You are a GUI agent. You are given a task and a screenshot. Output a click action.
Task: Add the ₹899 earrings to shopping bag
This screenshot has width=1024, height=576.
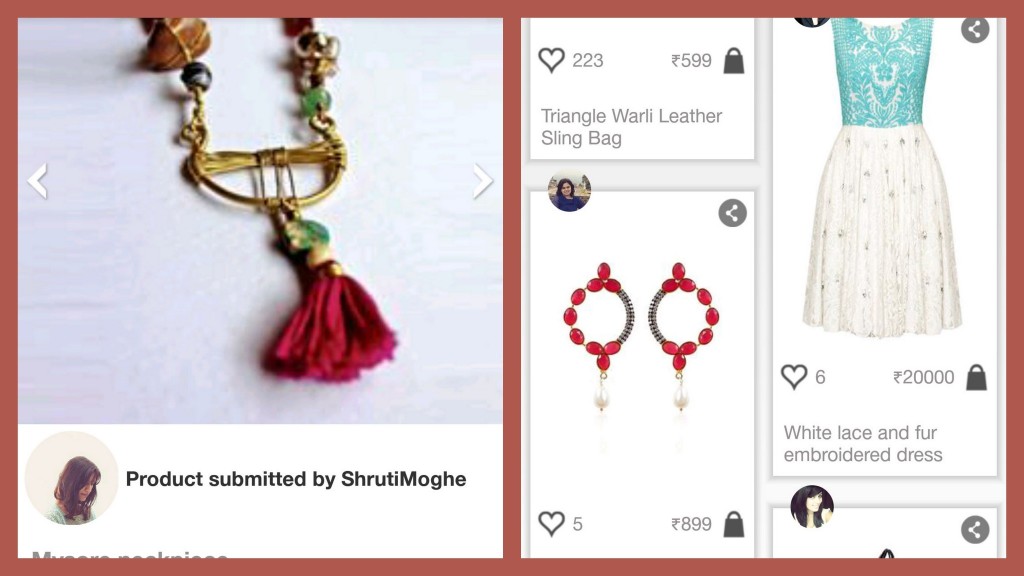pos(733,524)
